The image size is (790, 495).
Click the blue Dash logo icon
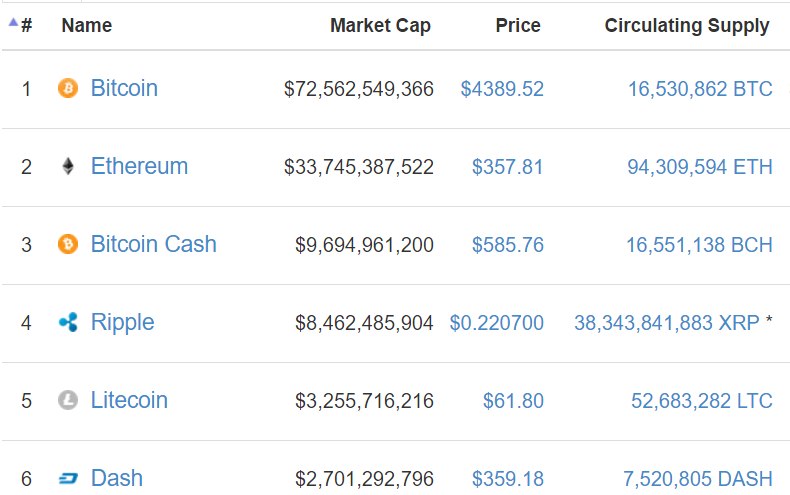pos(68,478)
